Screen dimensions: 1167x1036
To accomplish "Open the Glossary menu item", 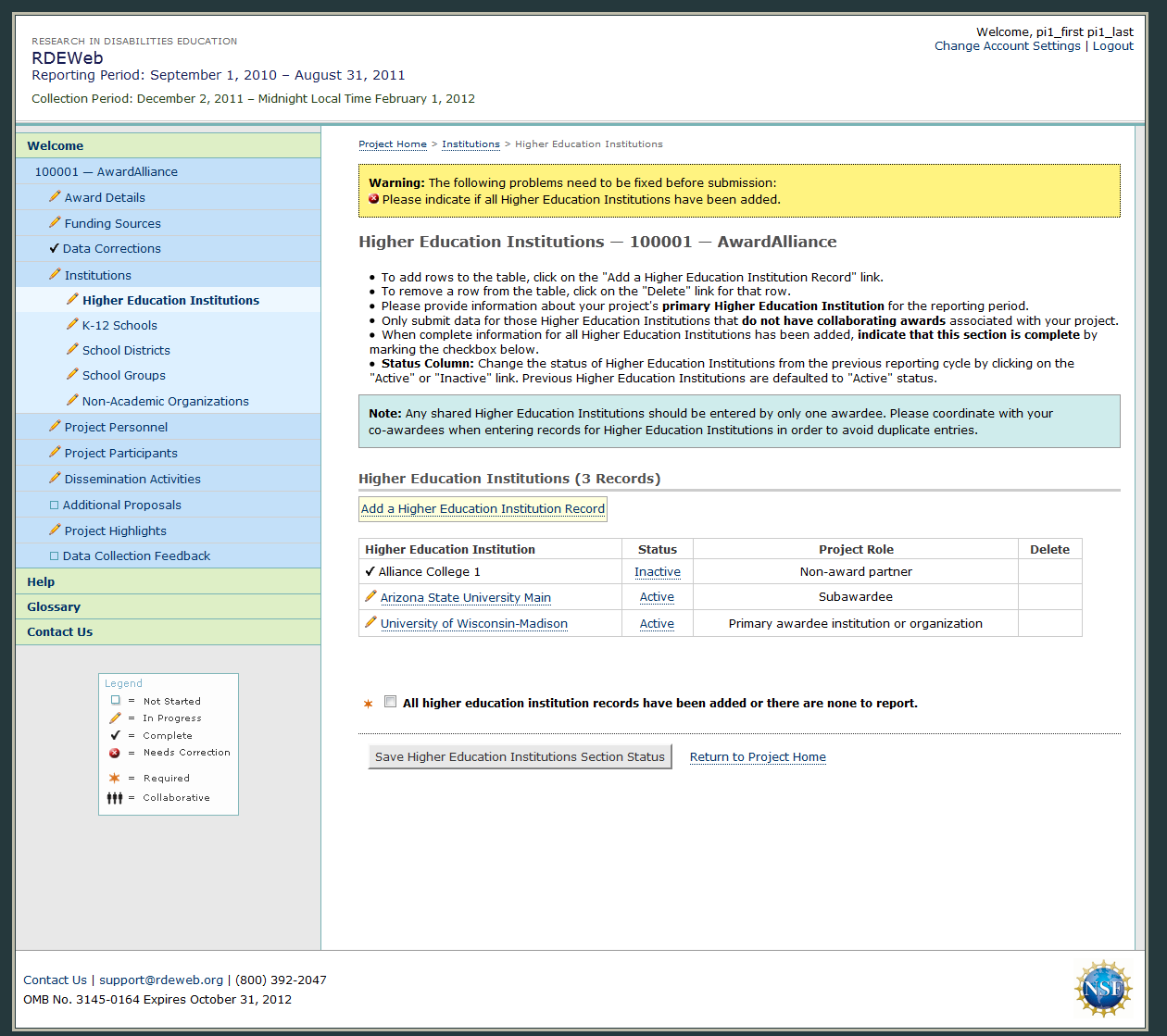I will [54, 606].
